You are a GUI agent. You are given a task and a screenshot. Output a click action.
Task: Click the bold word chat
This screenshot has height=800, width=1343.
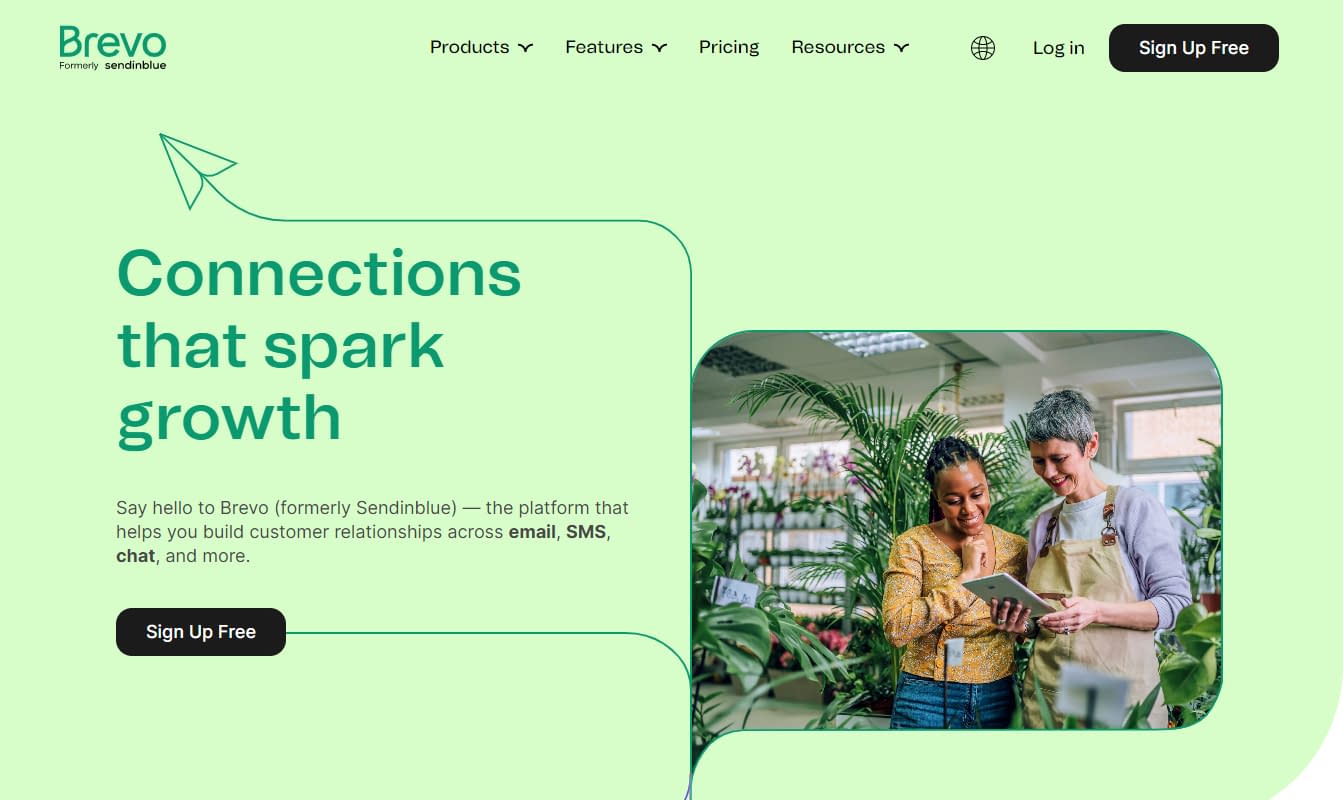pyautogui.click(x=135, y=556)
